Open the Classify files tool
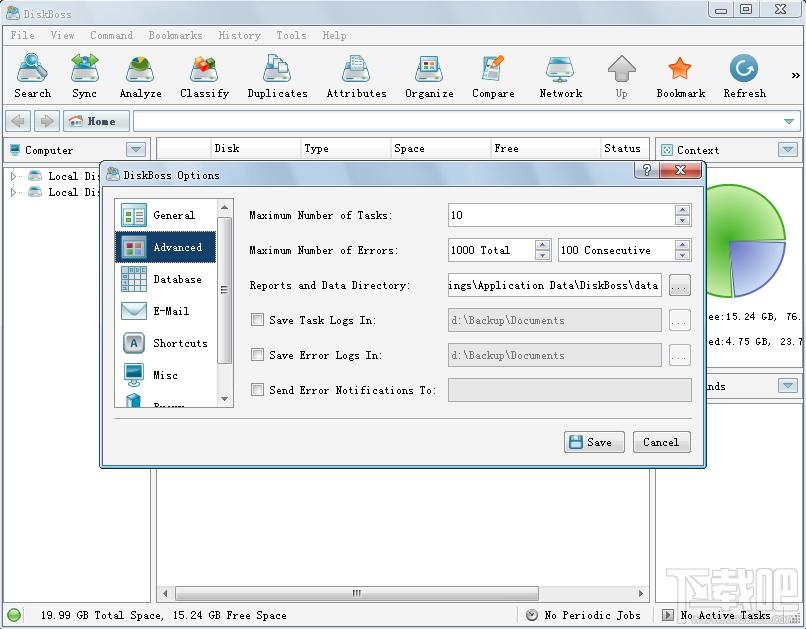Screen dimensions: 806x629 (x=204, y=76)
